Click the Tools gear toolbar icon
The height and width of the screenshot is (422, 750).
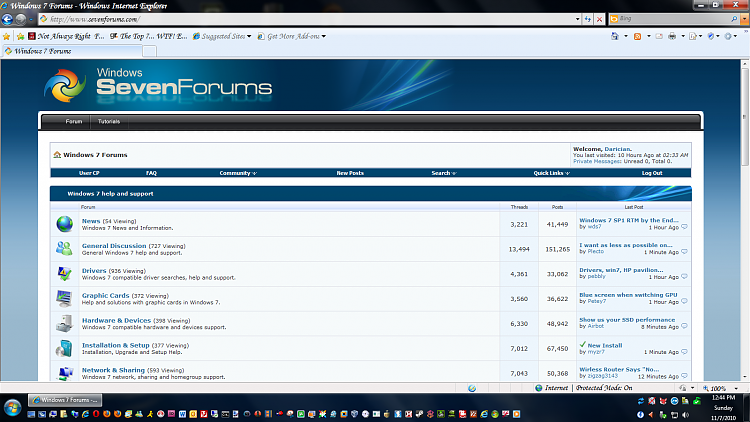[x=728, y=36]
